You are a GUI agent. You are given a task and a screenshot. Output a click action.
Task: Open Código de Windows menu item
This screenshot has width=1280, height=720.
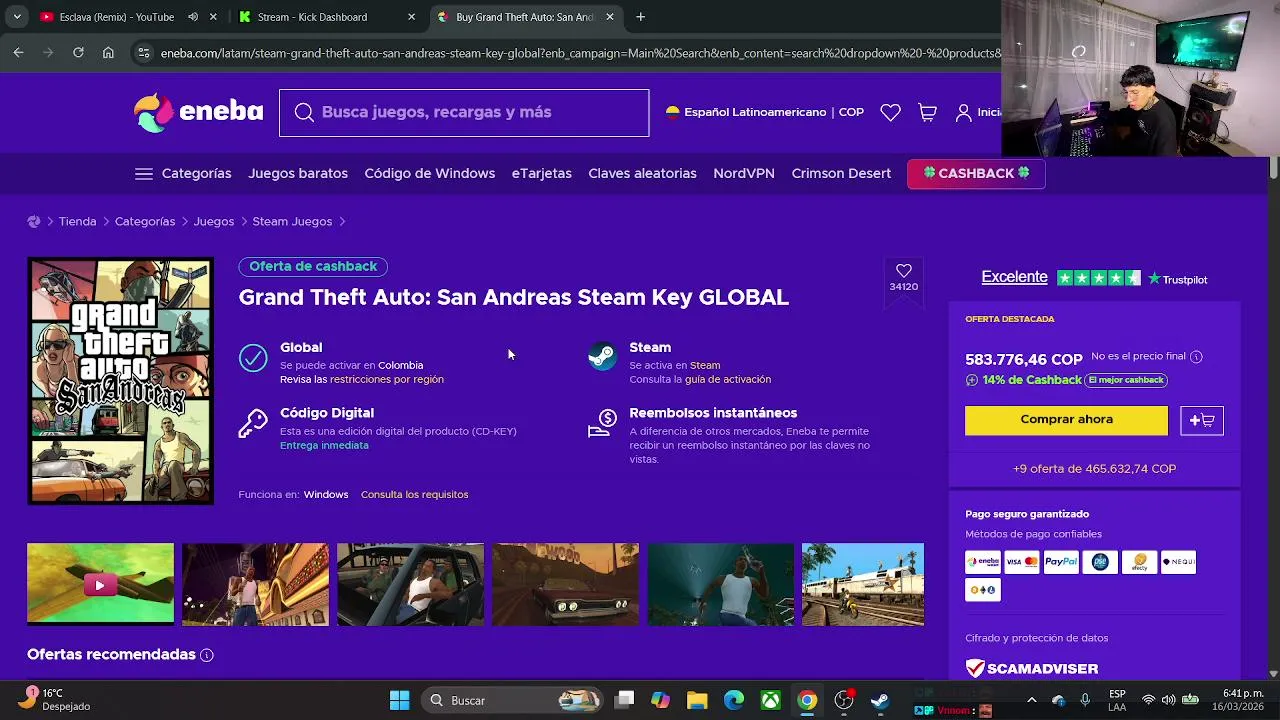tap(430, 174)
